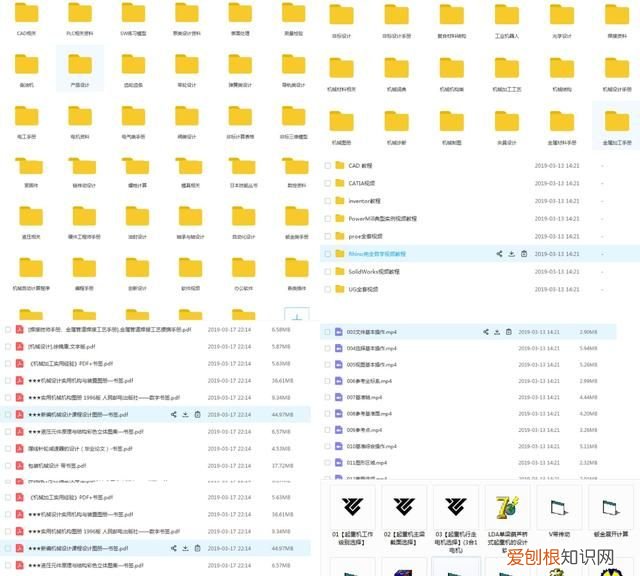Screen dimensions: 640x576
Task: Open the PowerMill video tutorial folder
Action: pos(382,218)
